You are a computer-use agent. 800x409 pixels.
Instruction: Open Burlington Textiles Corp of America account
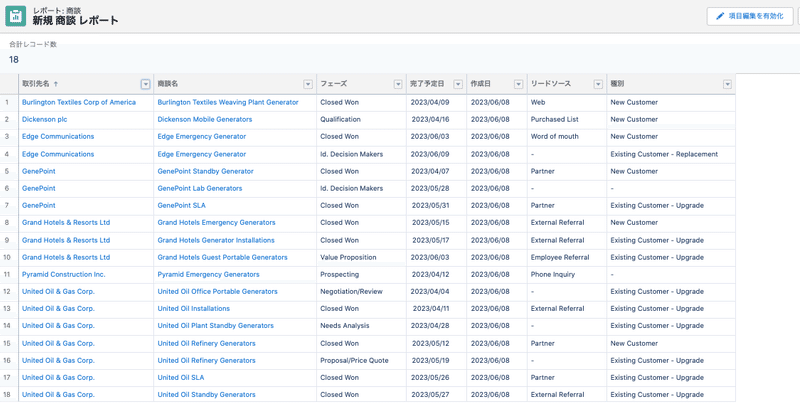pos(79,102)
